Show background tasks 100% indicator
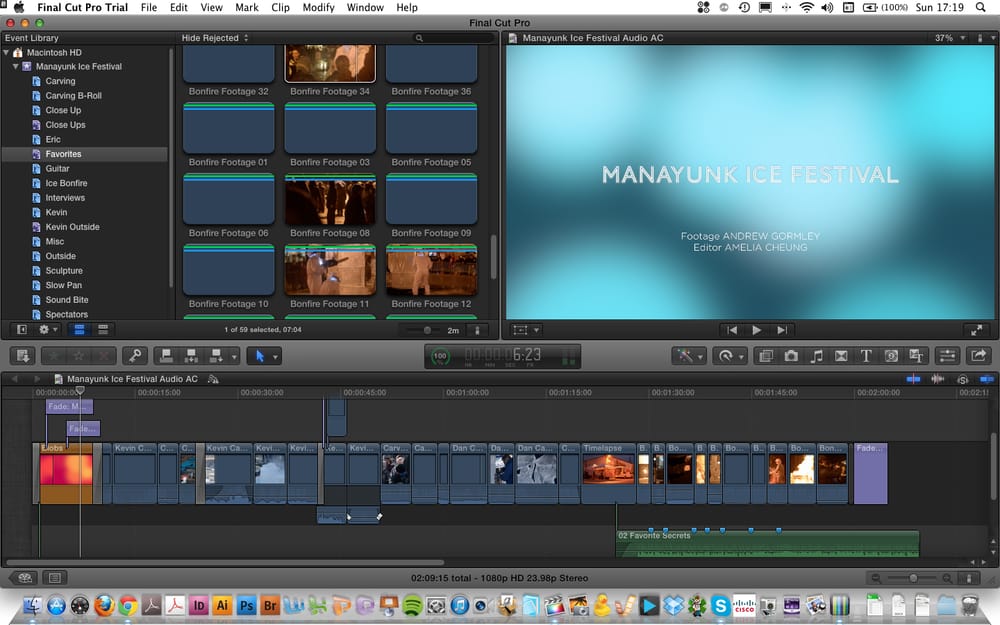This screenshot has height=625, width=1000. click(440, 357)
